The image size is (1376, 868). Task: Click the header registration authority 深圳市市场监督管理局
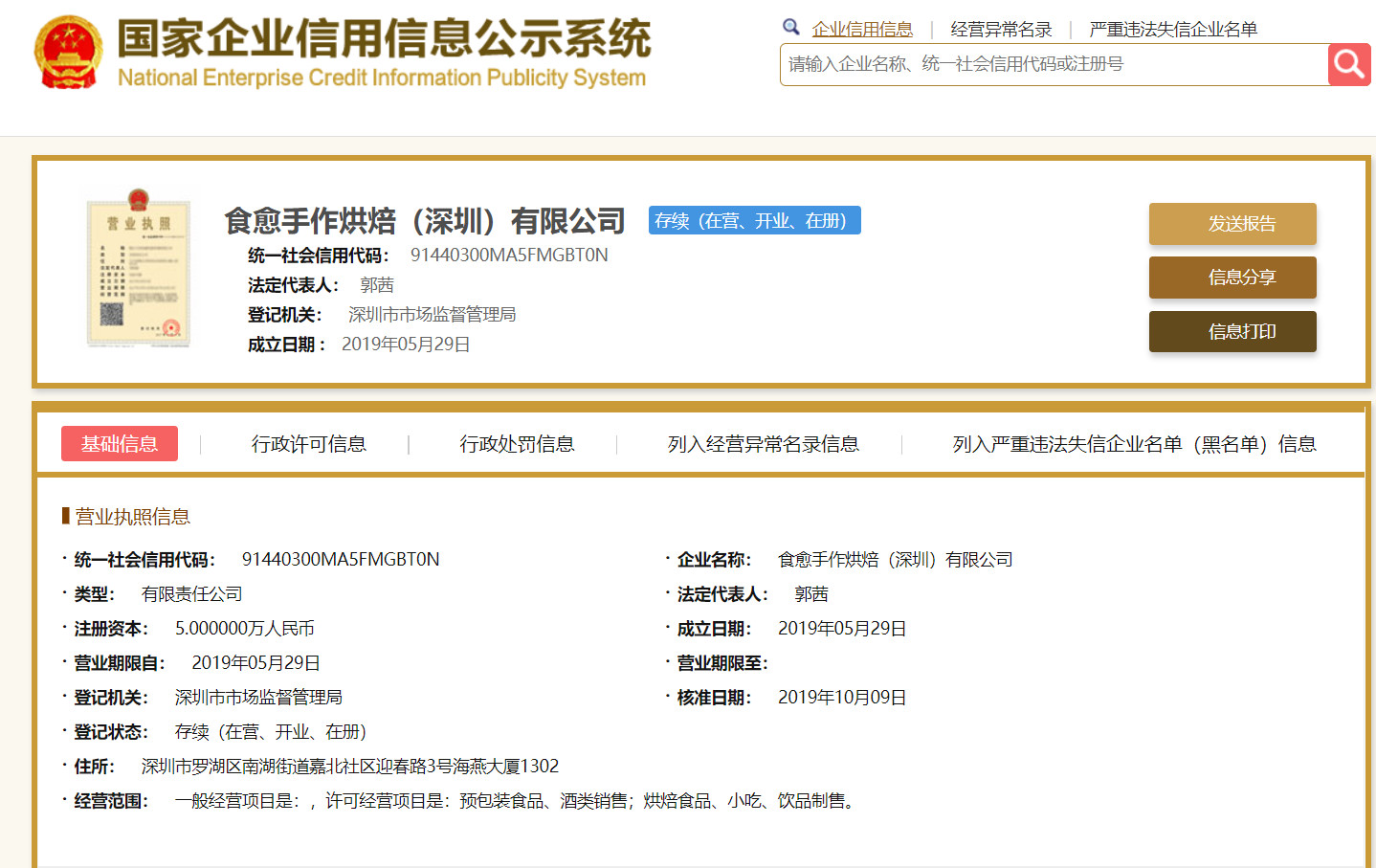pos(432,315)
